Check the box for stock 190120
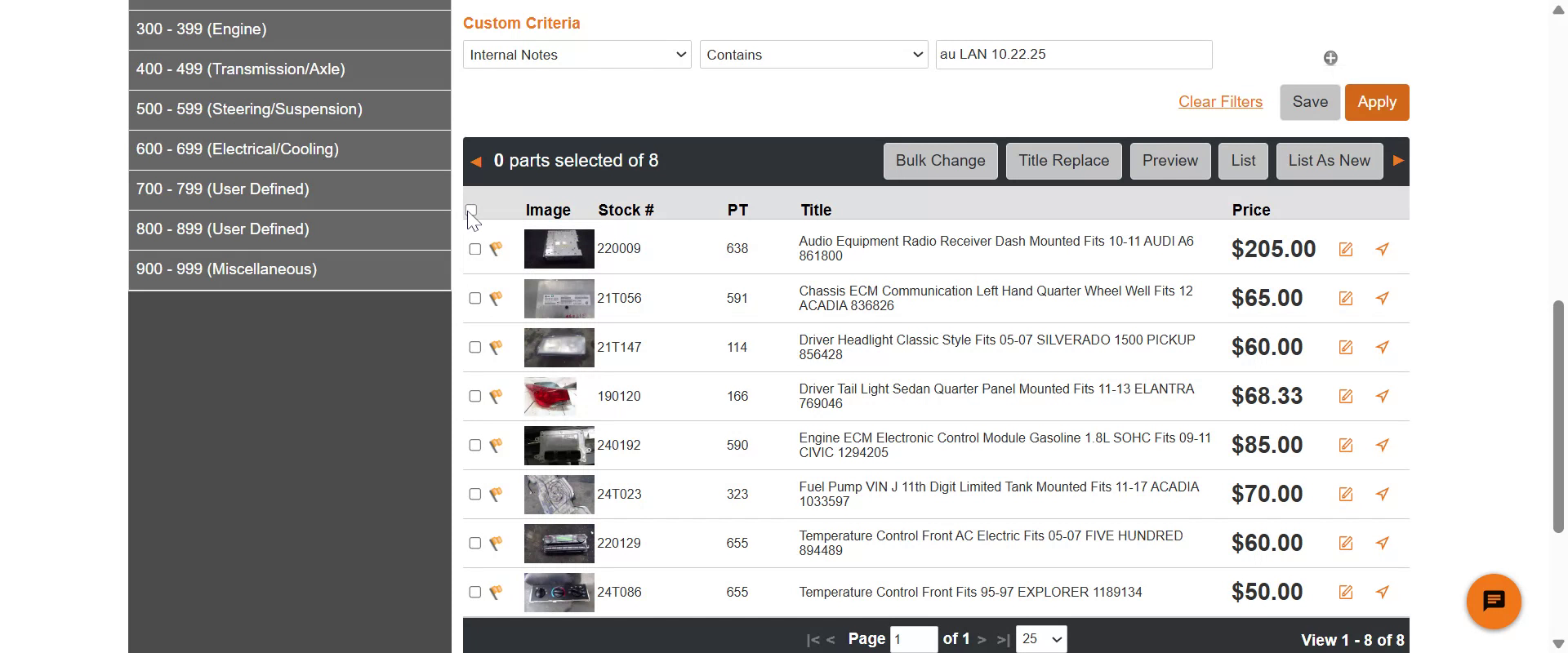This screenshot has height=653, width=1568. point(475,396)
